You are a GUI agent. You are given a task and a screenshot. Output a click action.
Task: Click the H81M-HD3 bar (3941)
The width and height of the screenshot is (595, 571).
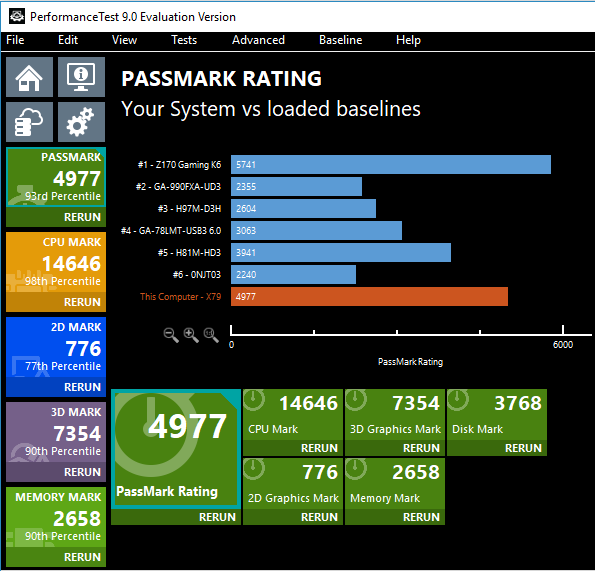[x=341, y=253]
